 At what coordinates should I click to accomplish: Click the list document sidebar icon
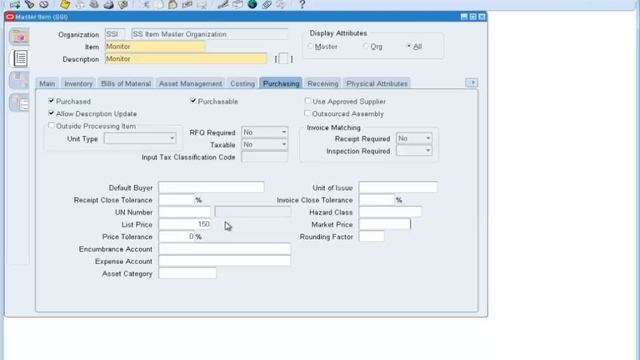[19, 59]
